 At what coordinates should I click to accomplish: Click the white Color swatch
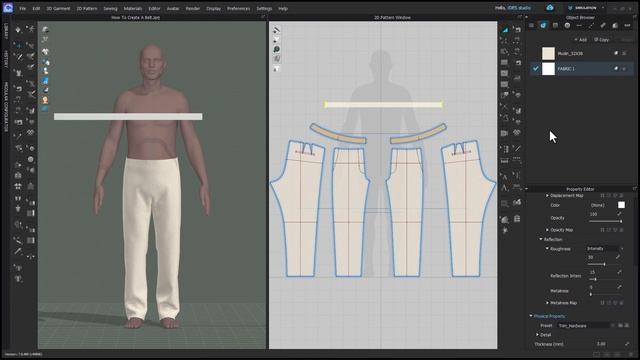[621, 205]
